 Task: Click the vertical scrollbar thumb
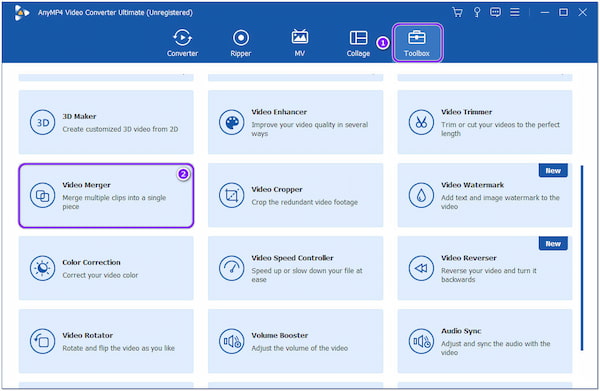tap(582, 258)
